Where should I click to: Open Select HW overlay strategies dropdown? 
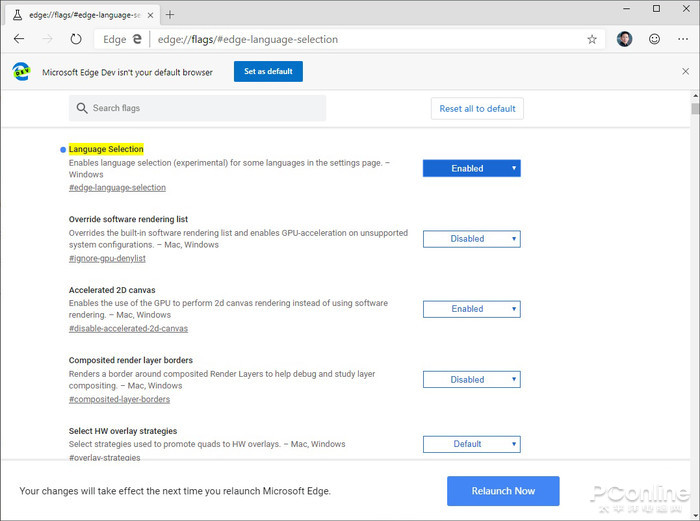471,444
